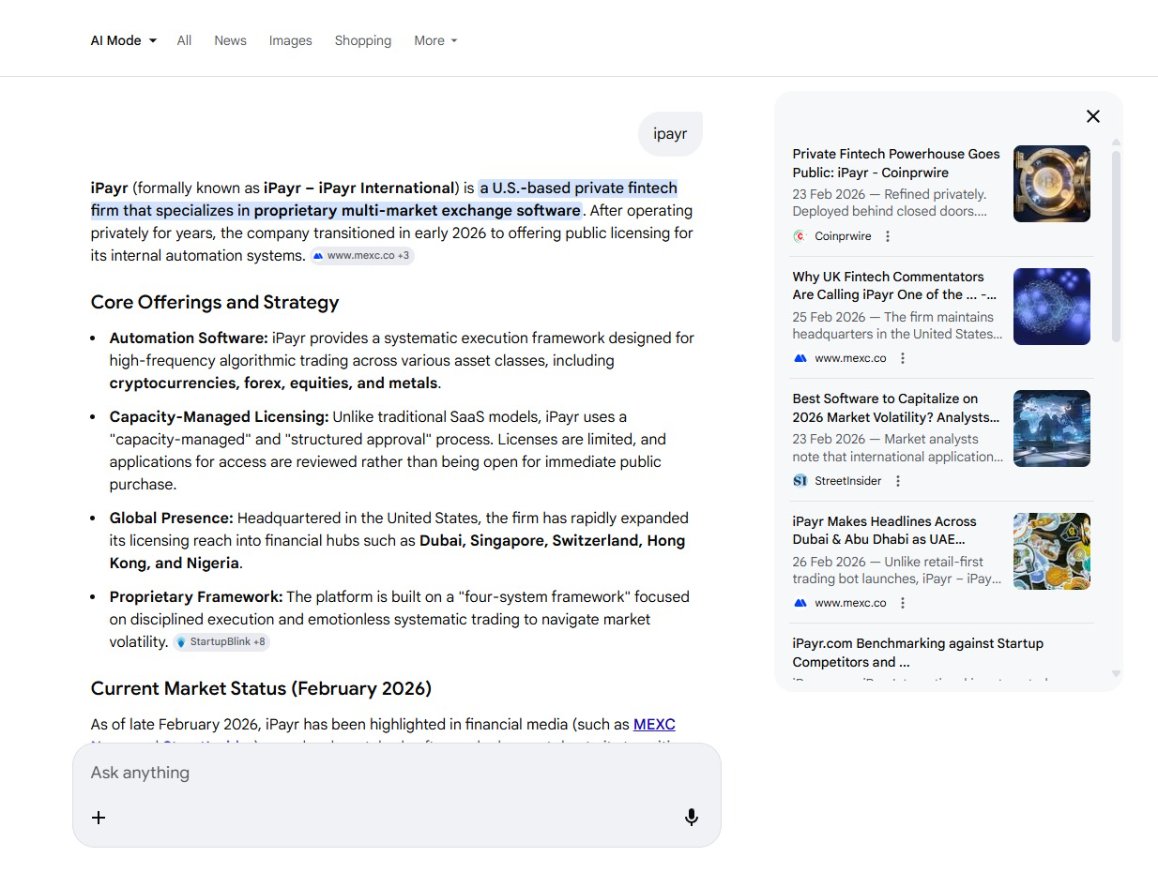This screenshot has height=872, width=1158.
Task: Click the side panel vertical scrollbar
Action: pyautogui.click(x=1116, y=246)
